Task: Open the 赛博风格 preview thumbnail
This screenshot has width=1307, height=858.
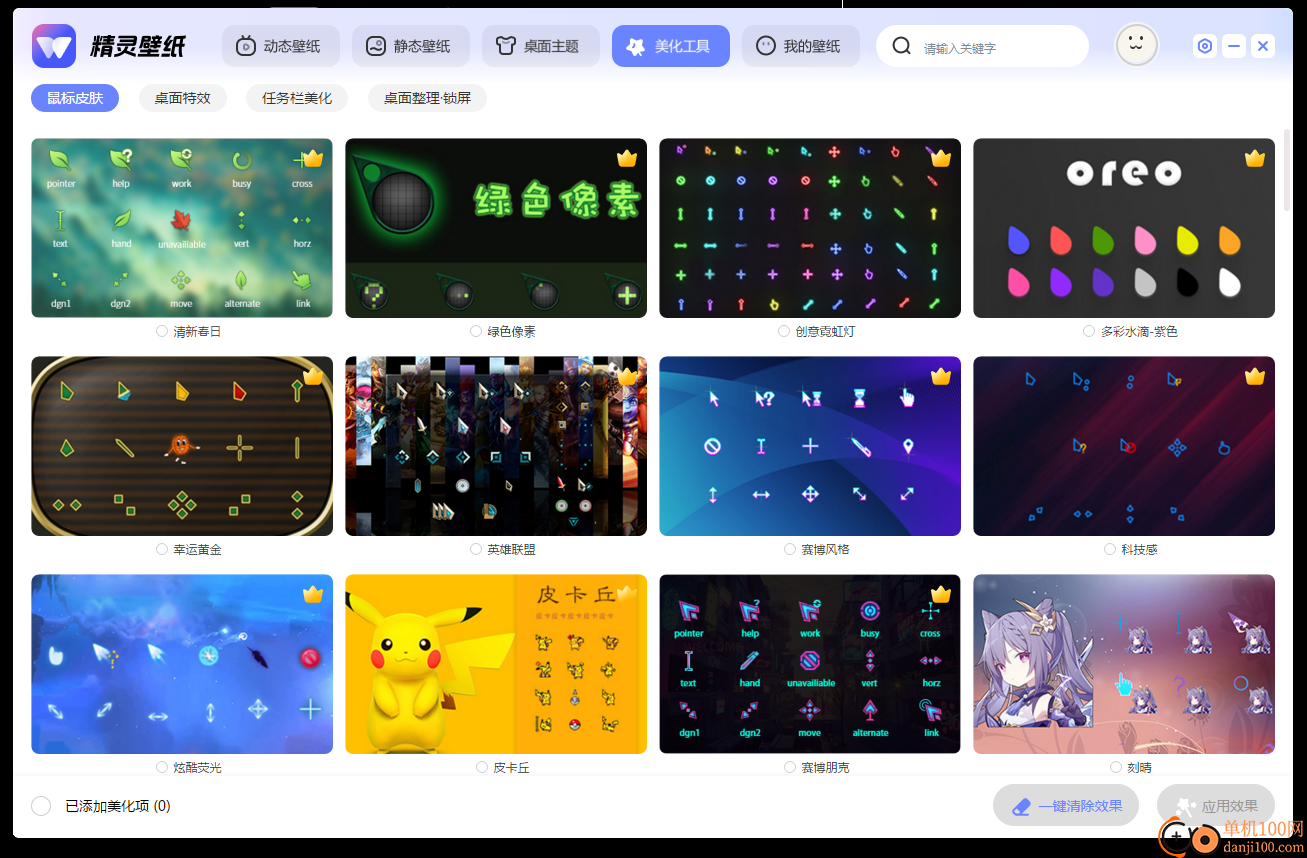Action: [x=810, y=446]
